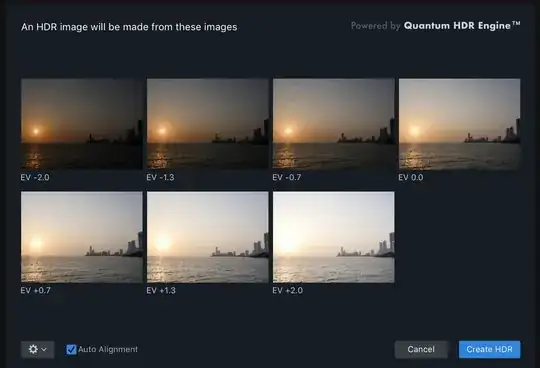
Task: Click the 'EV +2.0' label text
Action: point(288,290)
